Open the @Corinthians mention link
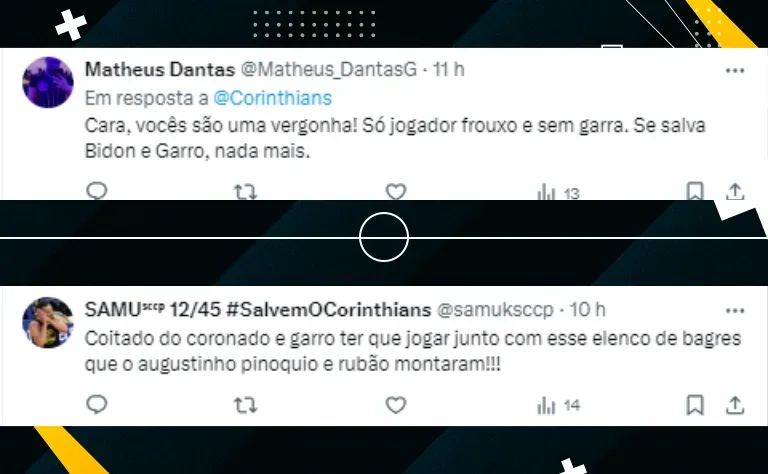 pos(273,98)
